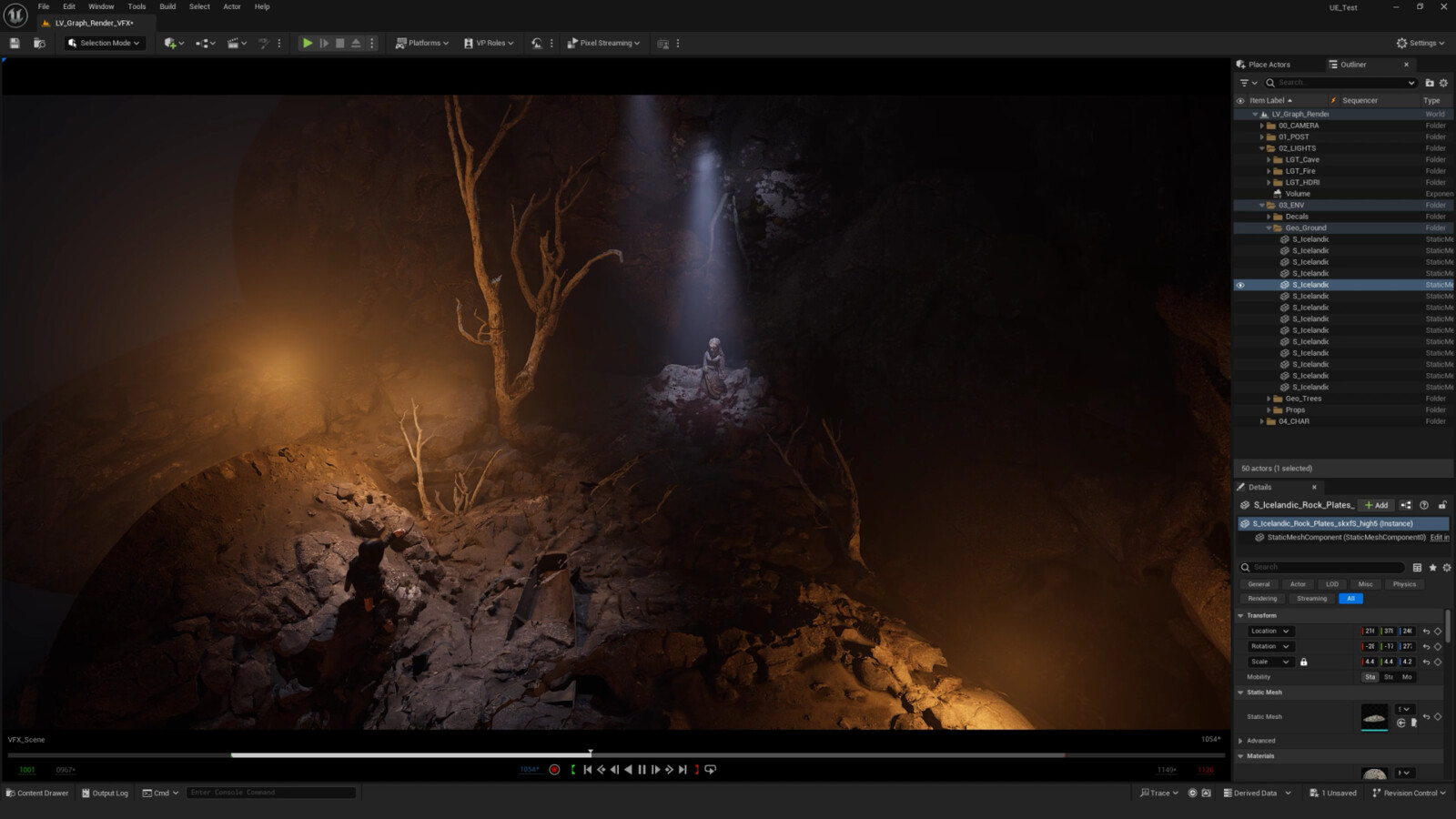Image resolution: width=1456 pixels, height=819 pixels.
Task: Click the skip/advance frame play button in the toolbar
Action: point(324,43)
